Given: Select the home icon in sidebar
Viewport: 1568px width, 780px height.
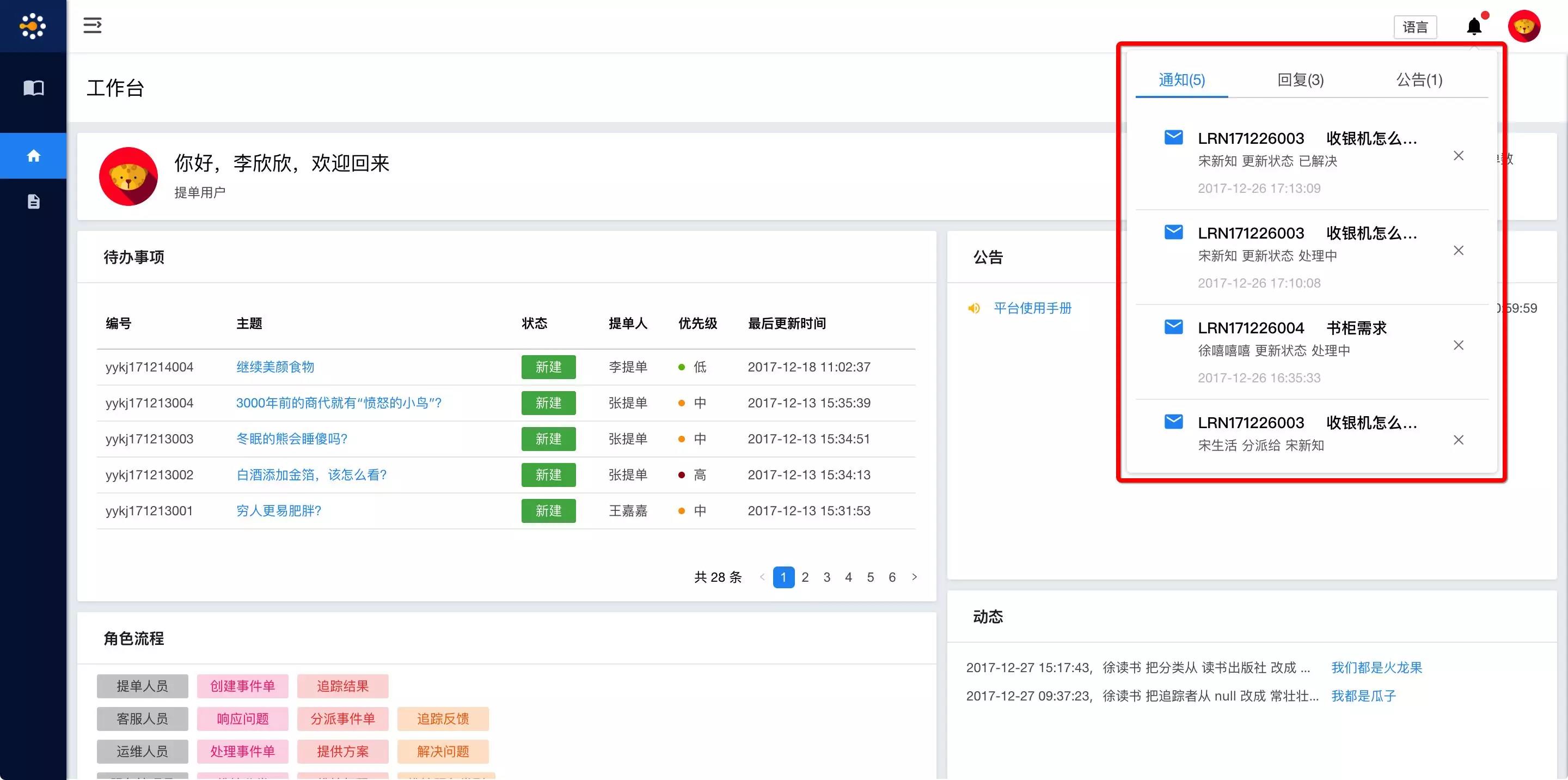Looking at the screenshot, I should (x=33, y=156).
